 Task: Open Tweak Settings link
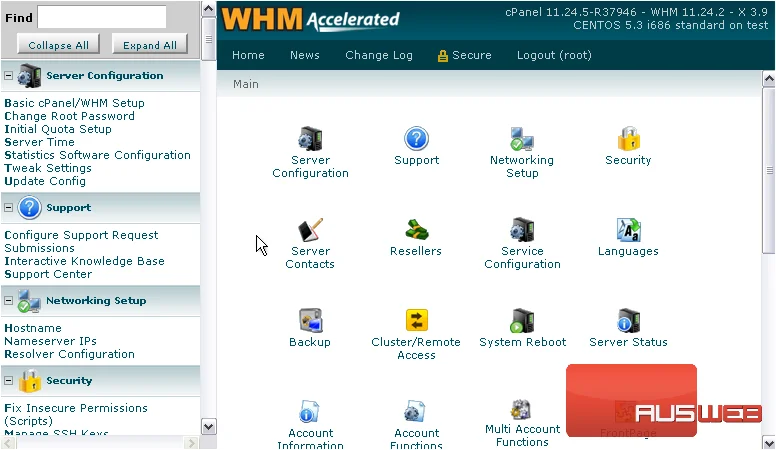48,168
